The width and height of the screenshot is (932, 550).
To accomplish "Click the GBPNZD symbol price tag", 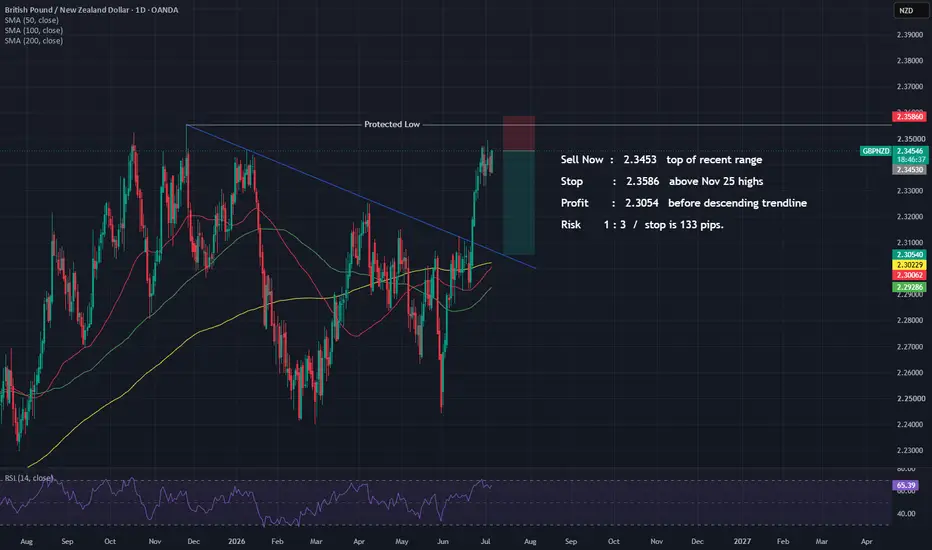I will (876, 151).
